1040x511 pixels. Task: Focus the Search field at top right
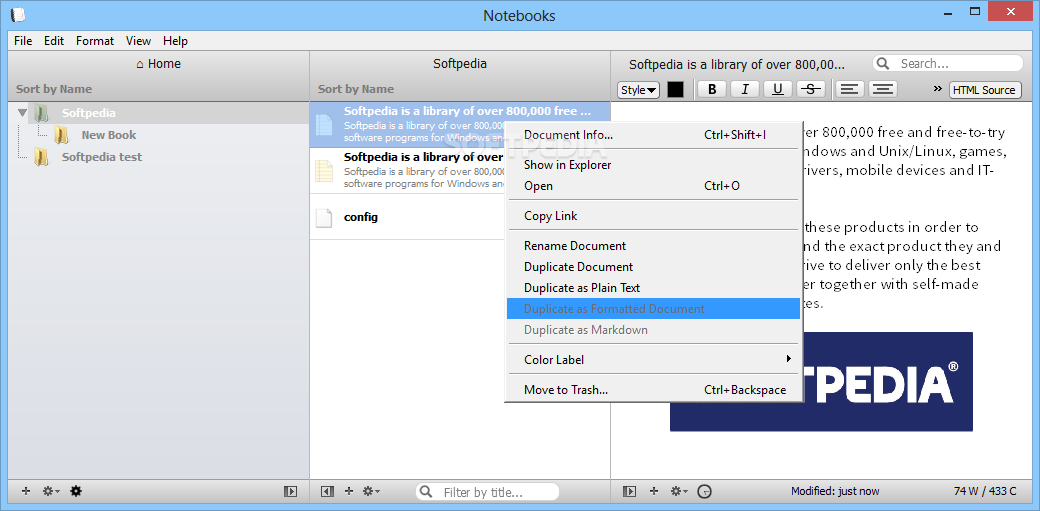click(948, 64)
